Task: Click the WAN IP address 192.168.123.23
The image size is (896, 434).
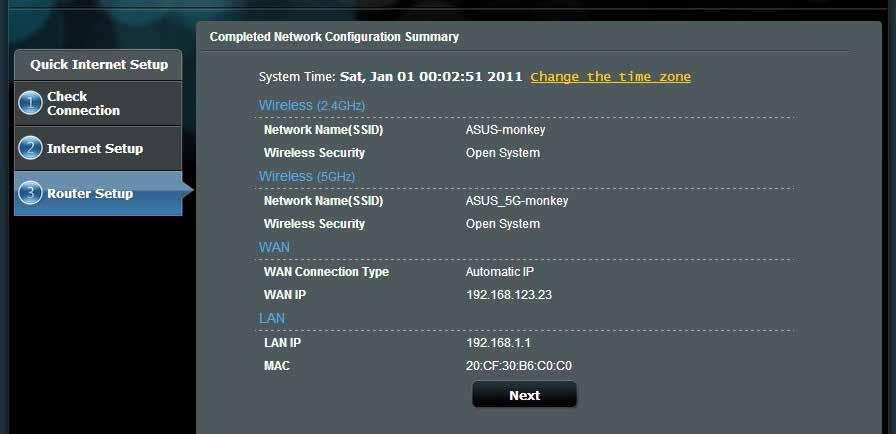Action: click(x=509, y=295)
